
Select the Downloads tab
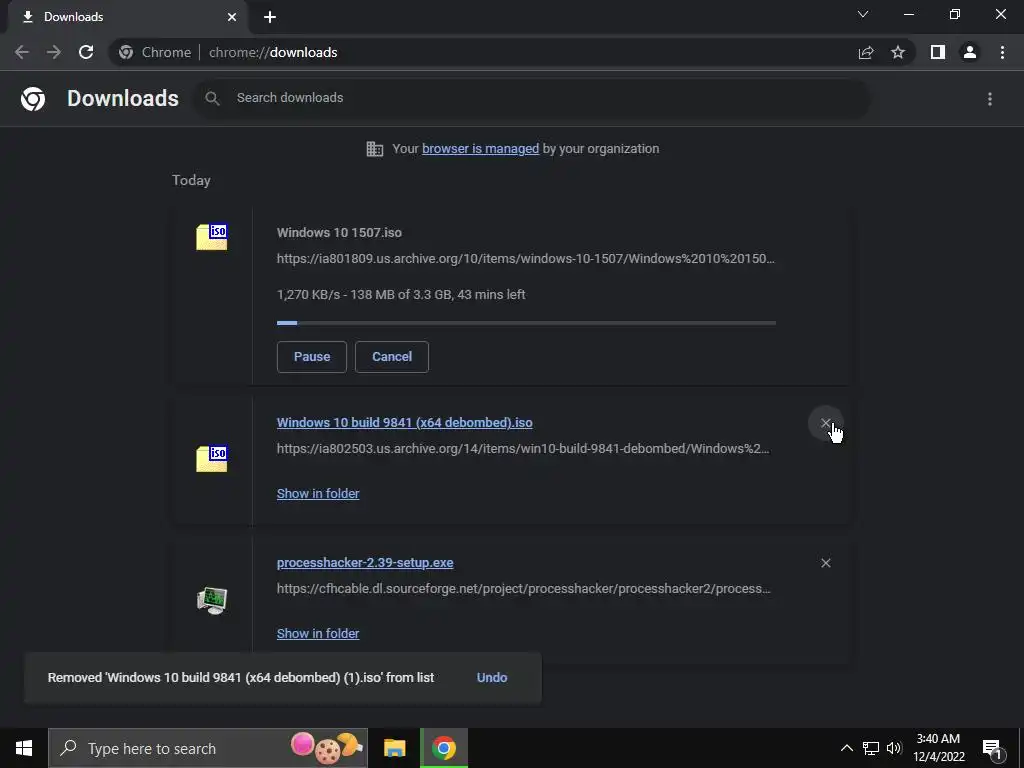tap(127, 17)
